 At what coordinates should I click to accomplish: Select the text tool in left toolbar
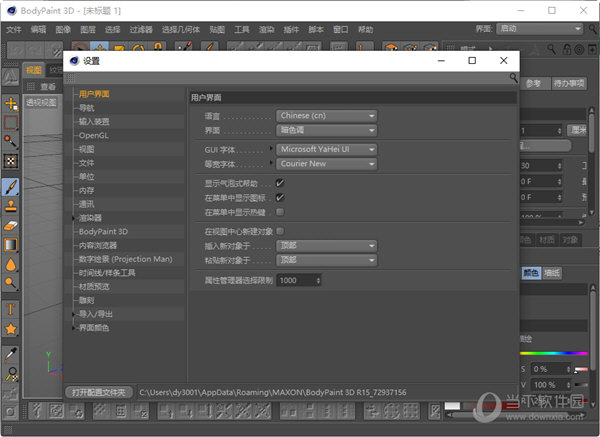click(x=11, y=308)
